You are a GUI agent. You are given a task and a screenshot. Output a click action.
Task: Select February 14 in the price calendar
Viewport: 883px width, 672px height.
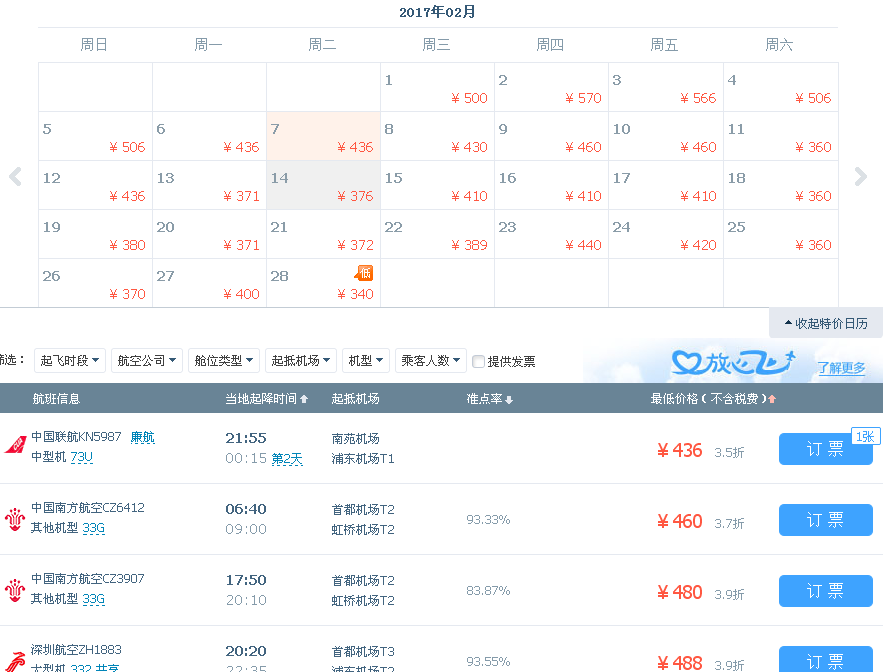[323, 186]
